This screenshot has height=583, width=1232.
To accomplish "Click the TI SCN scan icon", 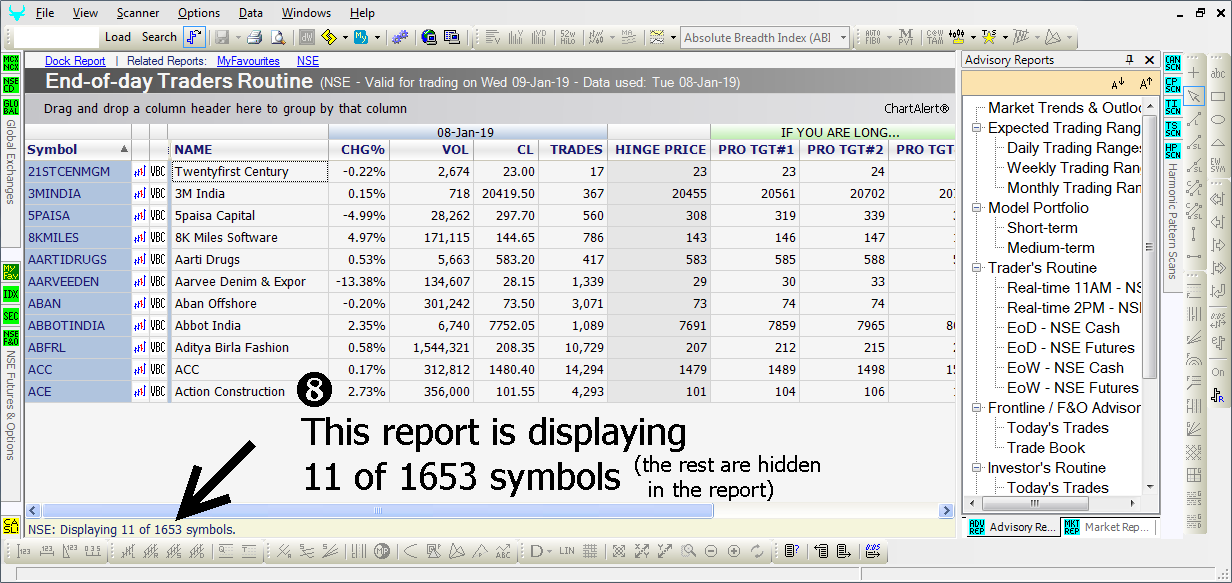I will [1173, 107].
